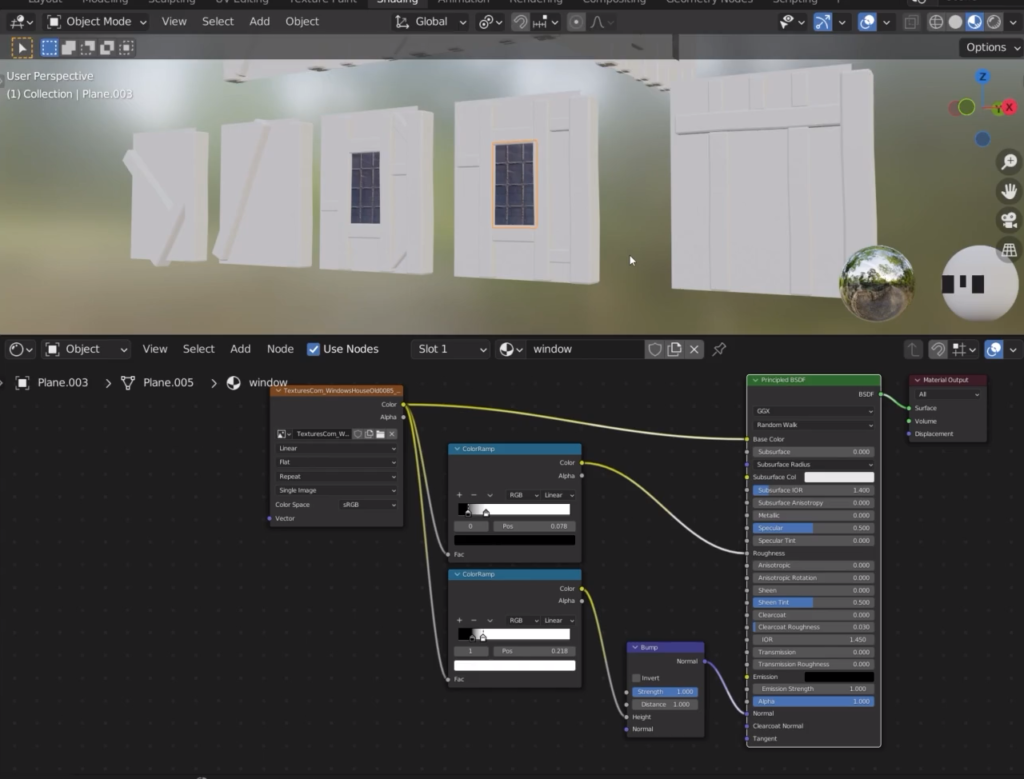The height and width of the screenshot is (779, 1024).
Task: Toggle snapping magnet in viewport header
Action: coord(520,22)
